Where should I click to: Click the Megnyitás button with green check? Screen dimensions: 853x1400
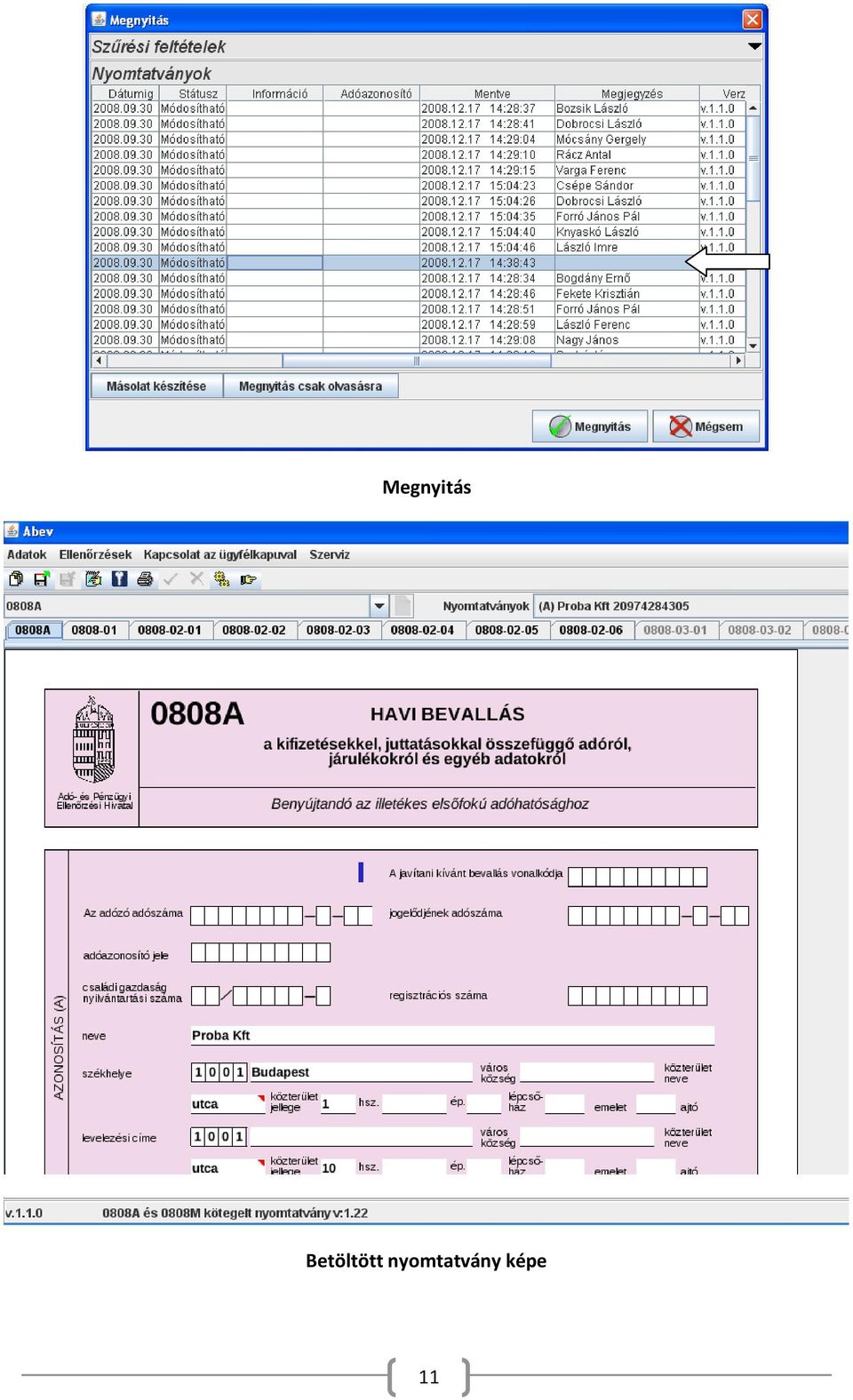point(590,426)
